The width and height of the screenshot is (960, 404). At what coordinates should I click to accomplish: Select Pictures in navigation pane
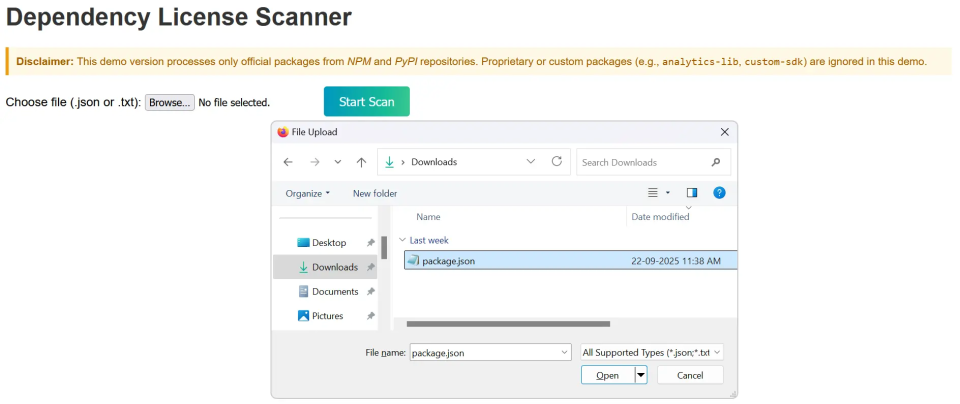[x=327, y=316]
